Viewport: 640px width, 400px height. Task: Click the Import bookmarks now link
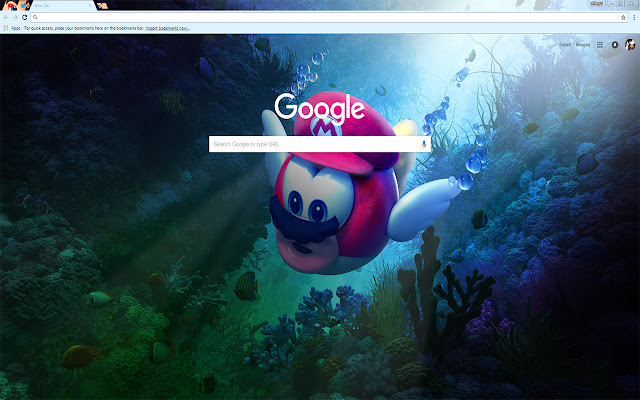[167, 28]
